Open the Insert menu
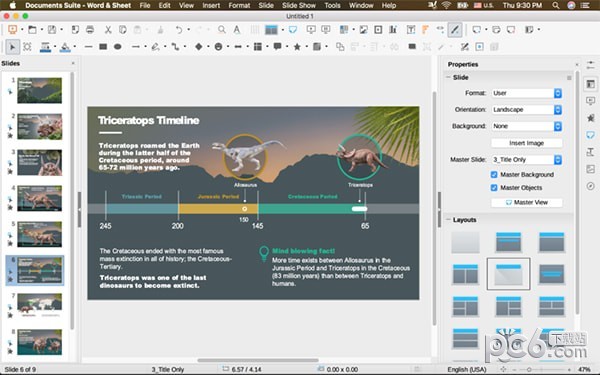Image resolution: width=600 pixels, height=375 pixels. point(211,5)
